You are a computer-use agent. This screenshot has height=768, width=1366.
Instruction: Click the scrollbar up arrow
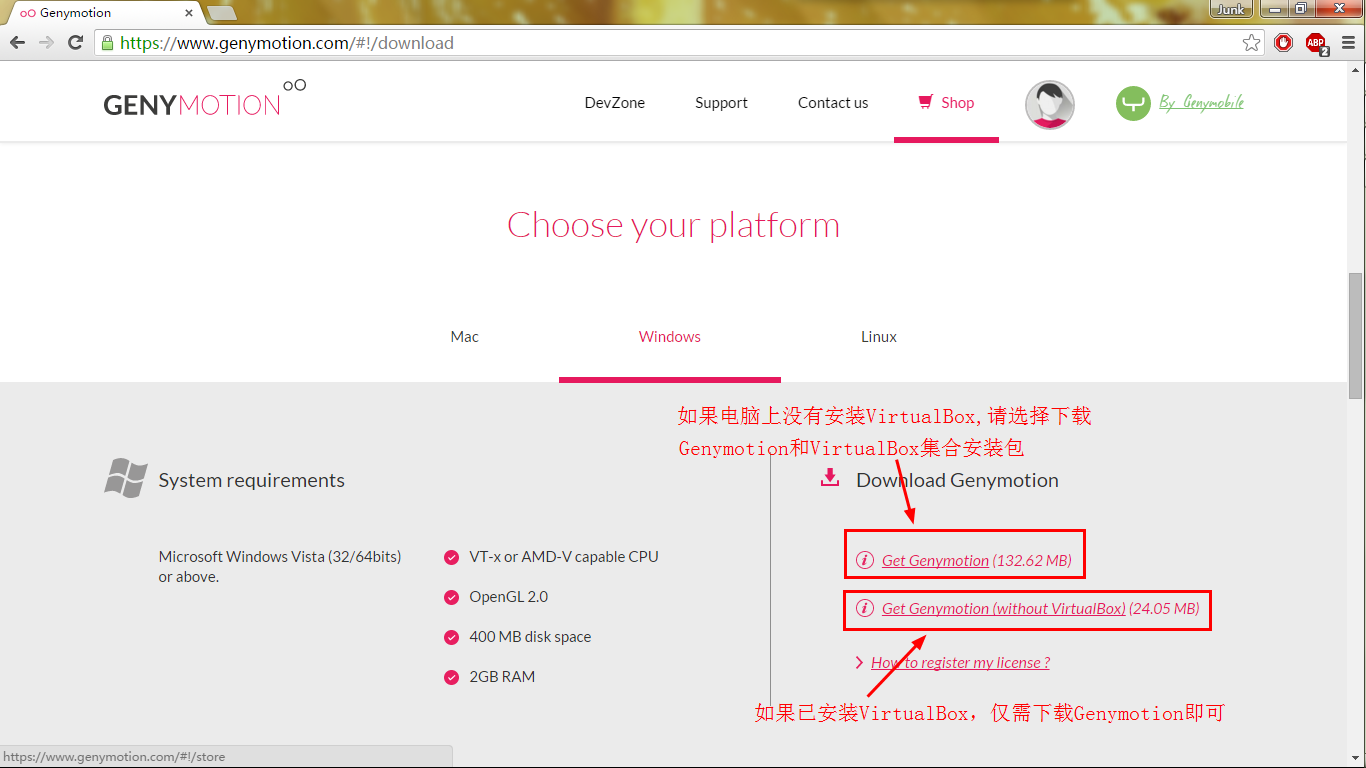tap(1356, 70)
